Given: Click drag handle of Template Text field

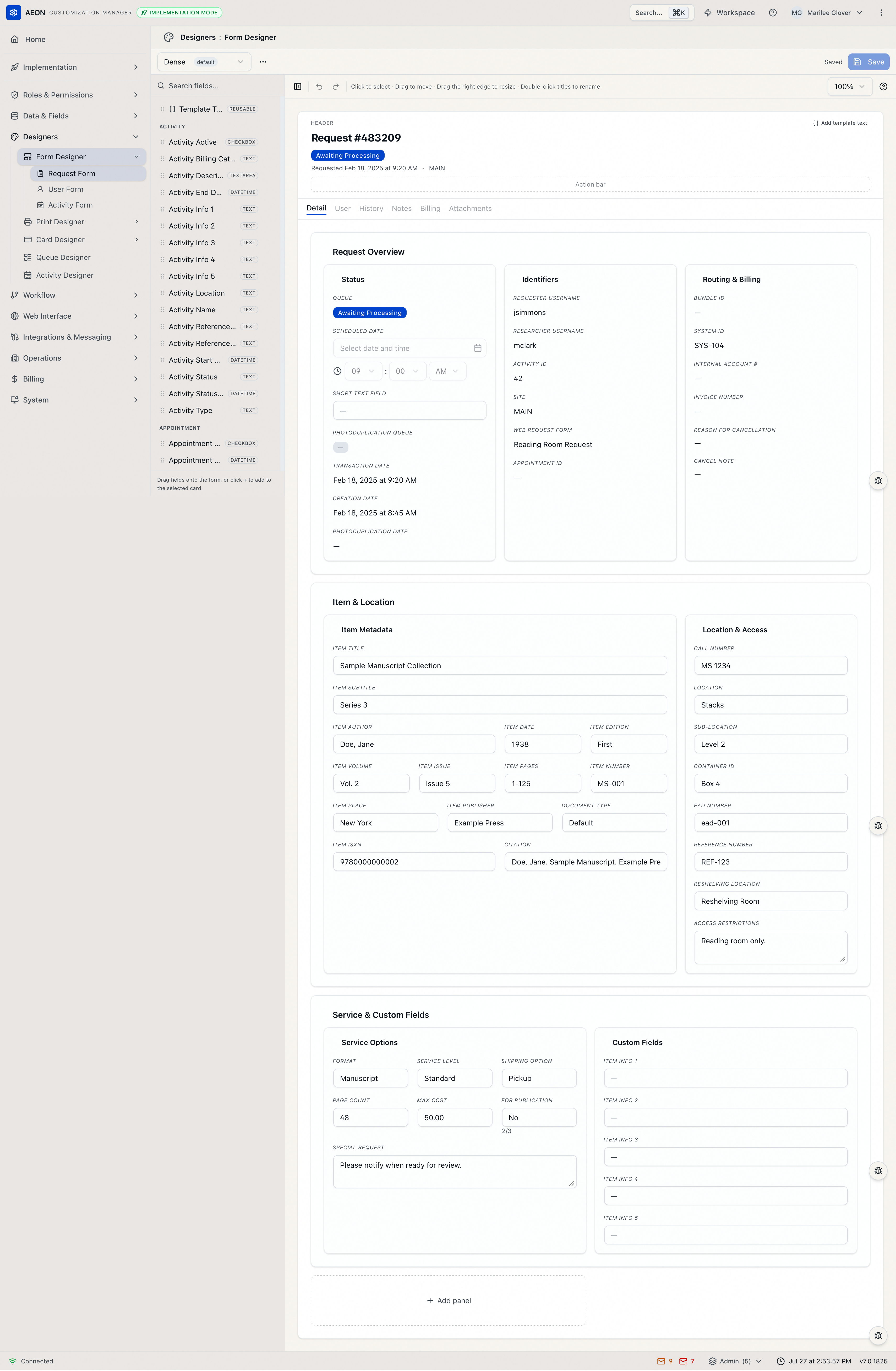Looking at the screenshot, I should coord(162,109).
